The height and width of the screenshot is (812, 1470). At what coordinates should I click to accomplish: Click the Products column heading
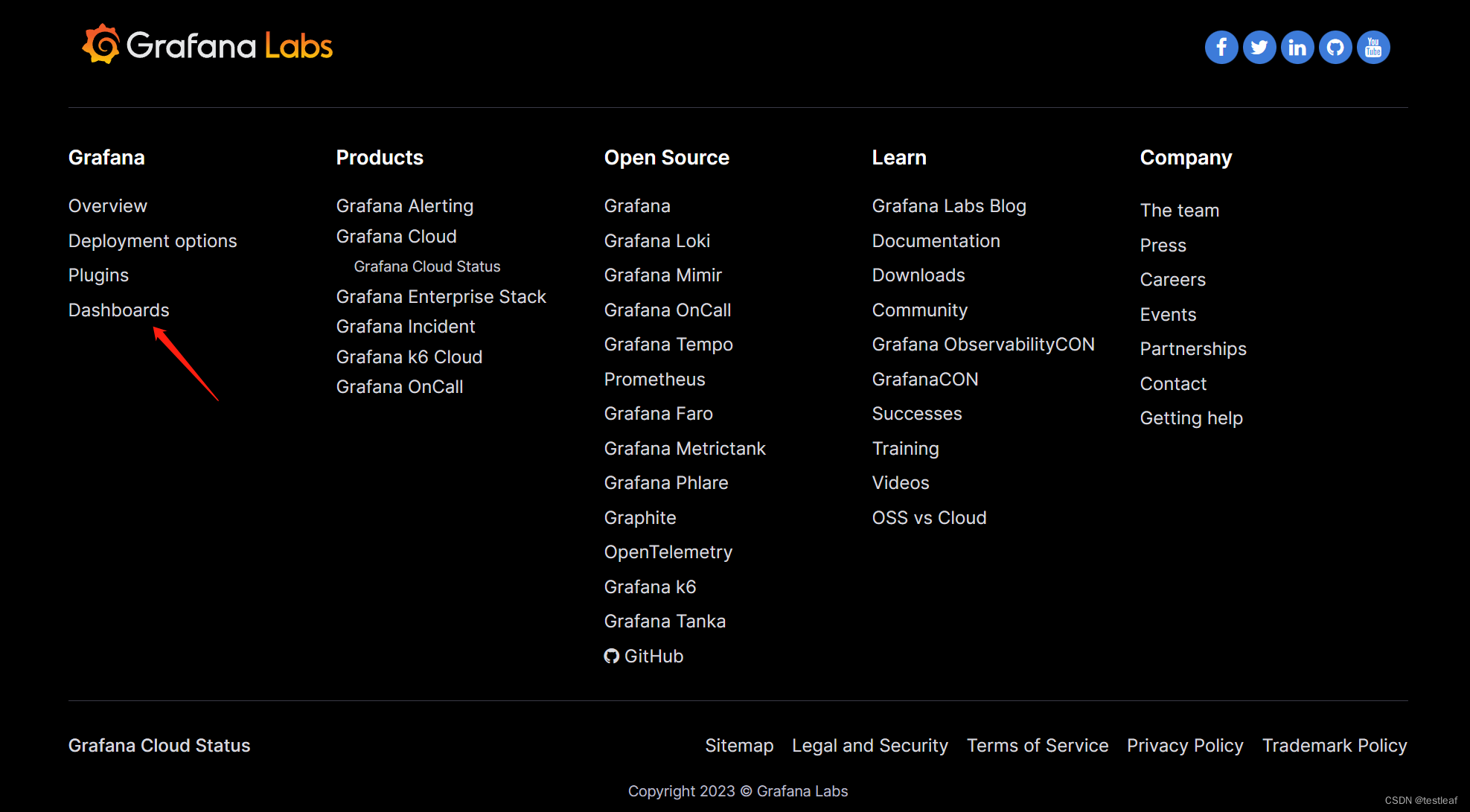pos(380,157)
